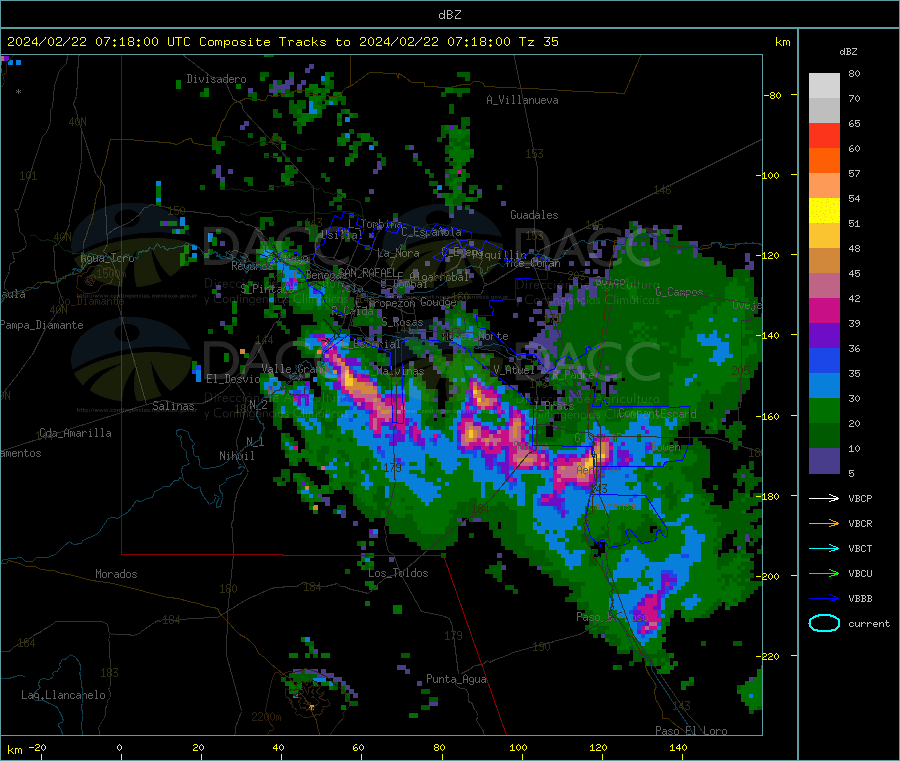Click the 'Pampa_Diamante' map label
This screenshot has width=900, height=761.
coord(42,325)
